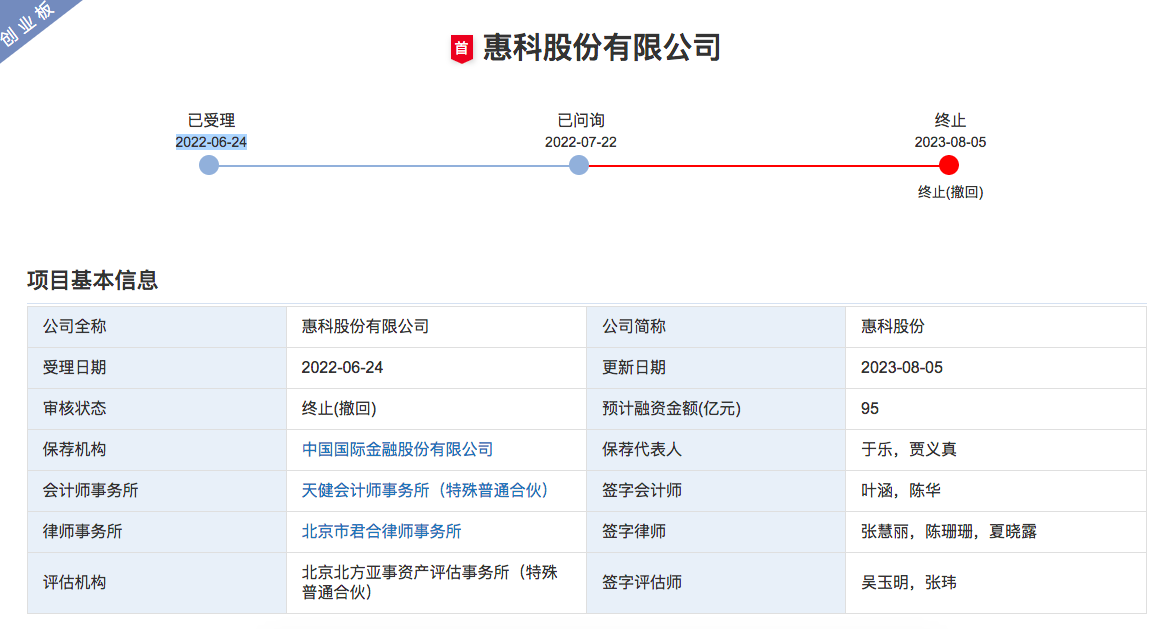Image resolution: width=1163 pixels, height=629 pixels.
Task: Click the date 2023-08-05 under 终止
Action: [950, 142]
